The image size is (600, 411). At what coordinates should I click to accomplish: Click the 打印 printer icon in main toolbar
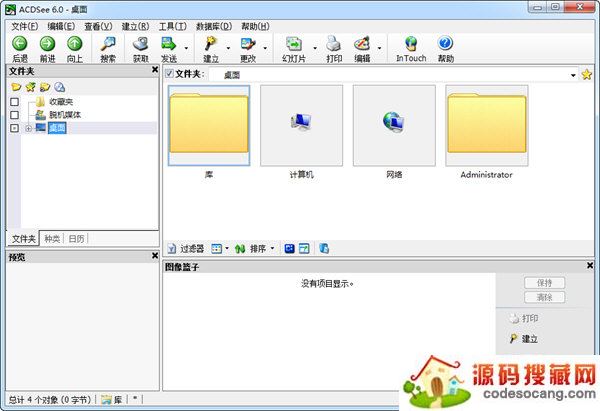pyautogui.click(x=334, y=44)
